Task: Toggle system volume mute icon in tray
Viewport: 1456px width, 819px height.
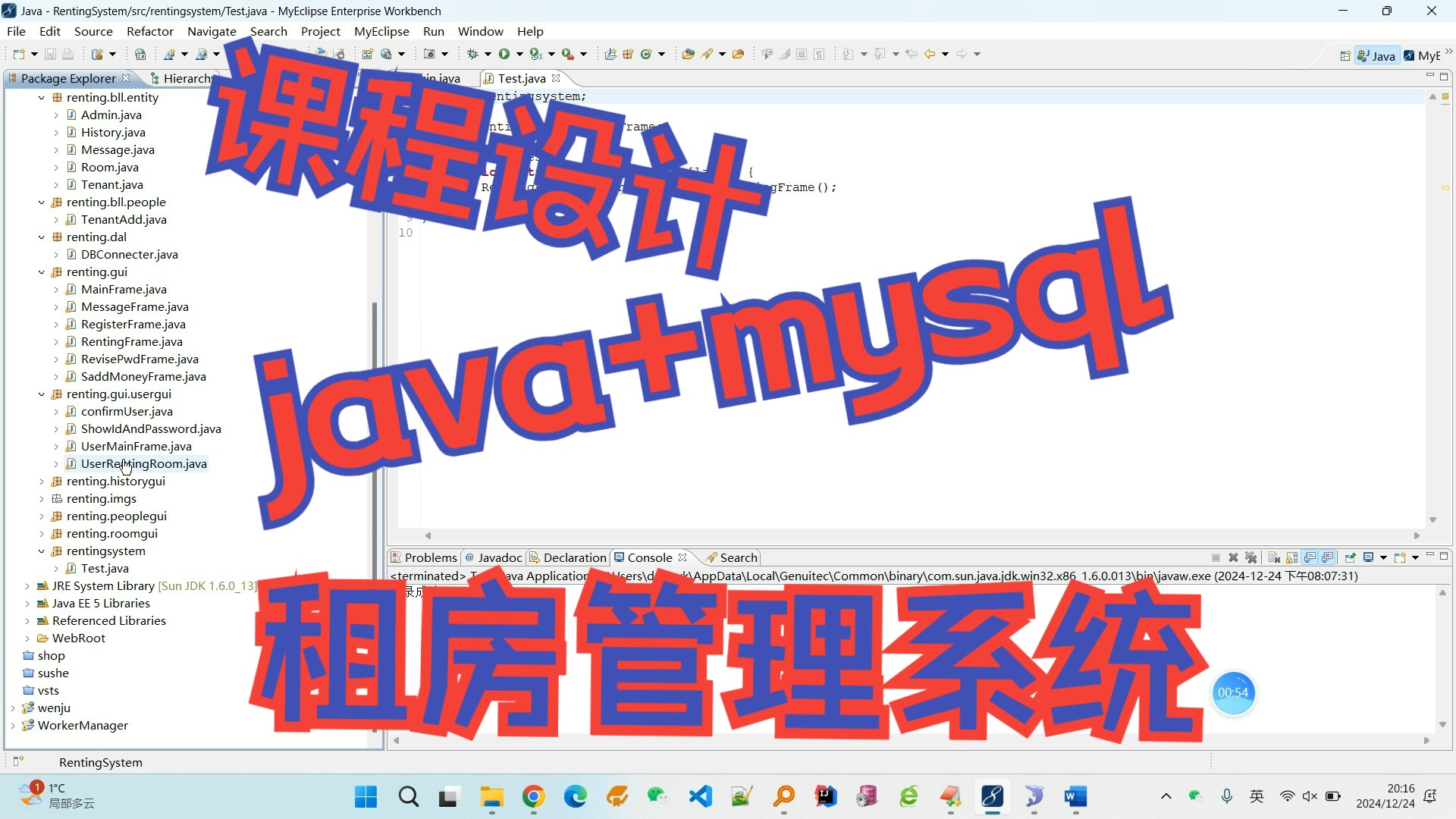Action: (x=1310, y=796)
